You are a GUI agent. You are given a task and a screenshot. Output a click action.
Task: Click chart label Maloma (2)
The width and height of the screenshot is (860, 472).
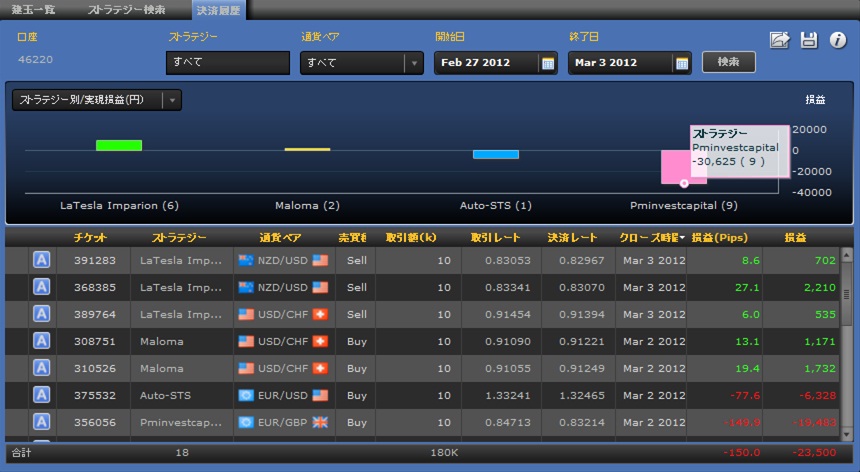click(307, 206)
